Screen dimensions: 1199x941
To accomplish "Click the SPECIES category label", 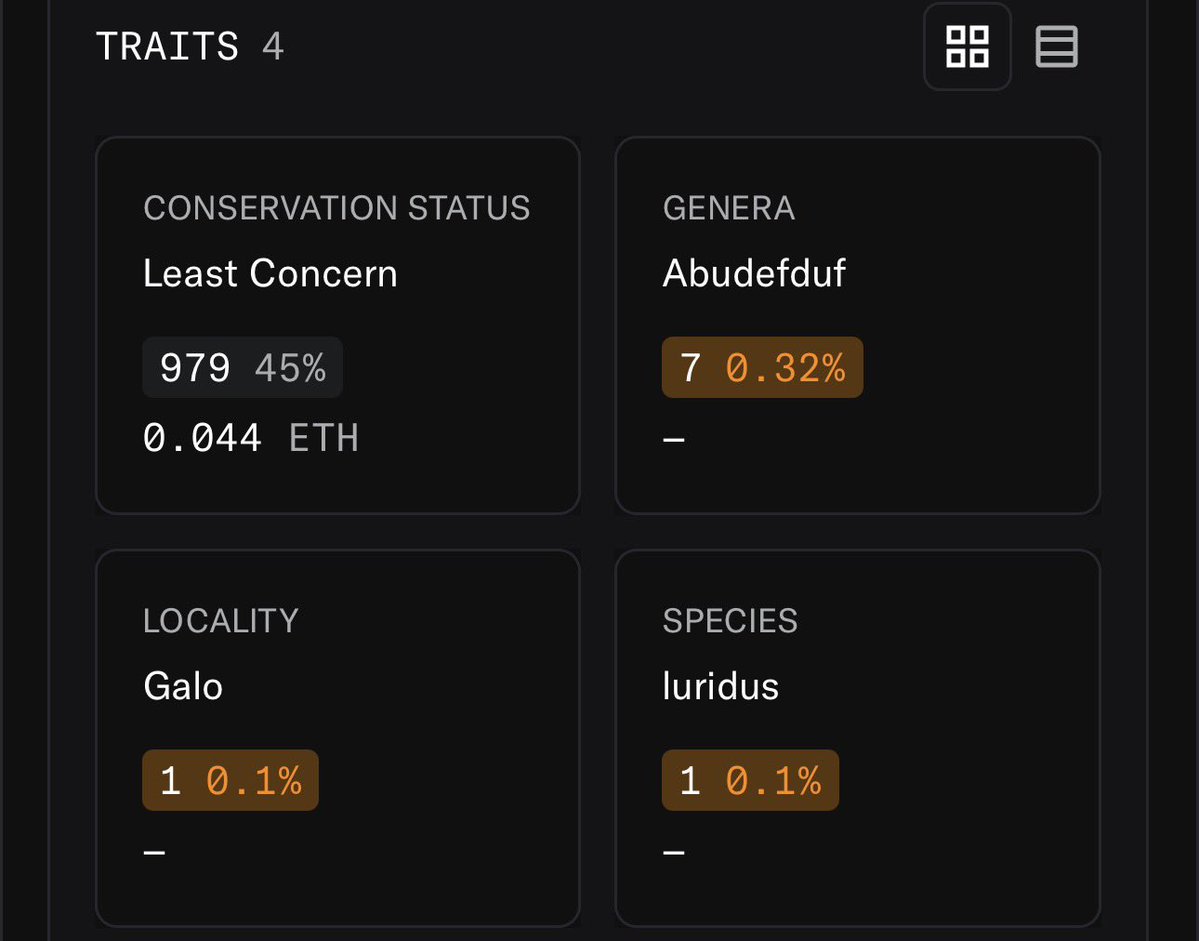I will (730, 621).
